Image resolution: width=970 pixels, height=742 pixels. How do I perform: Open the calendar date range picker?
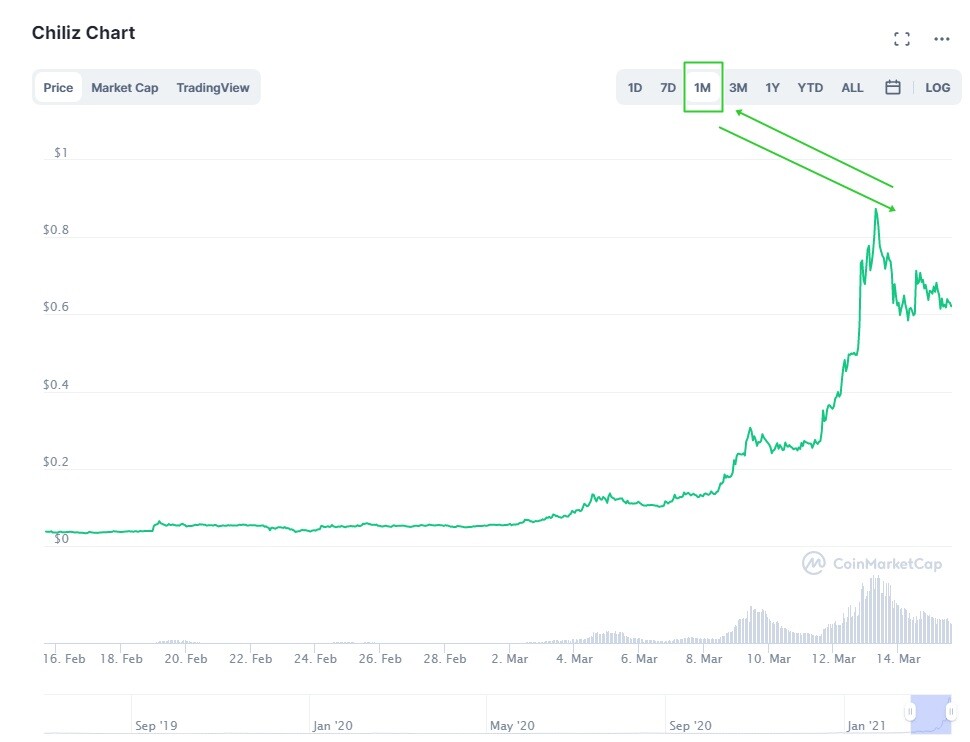pyautogui.click(x=893, y=87)
